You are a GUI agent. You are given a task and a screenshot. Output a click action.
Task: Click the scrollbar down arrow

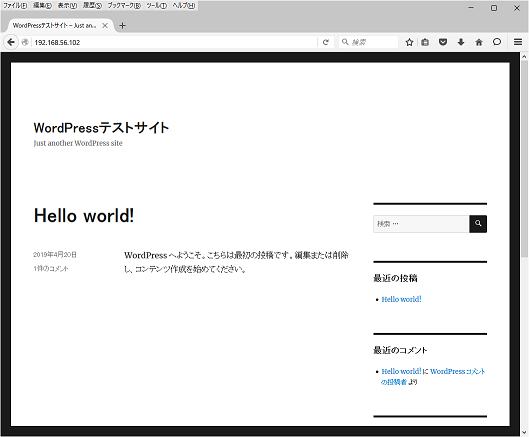point(524,432)
